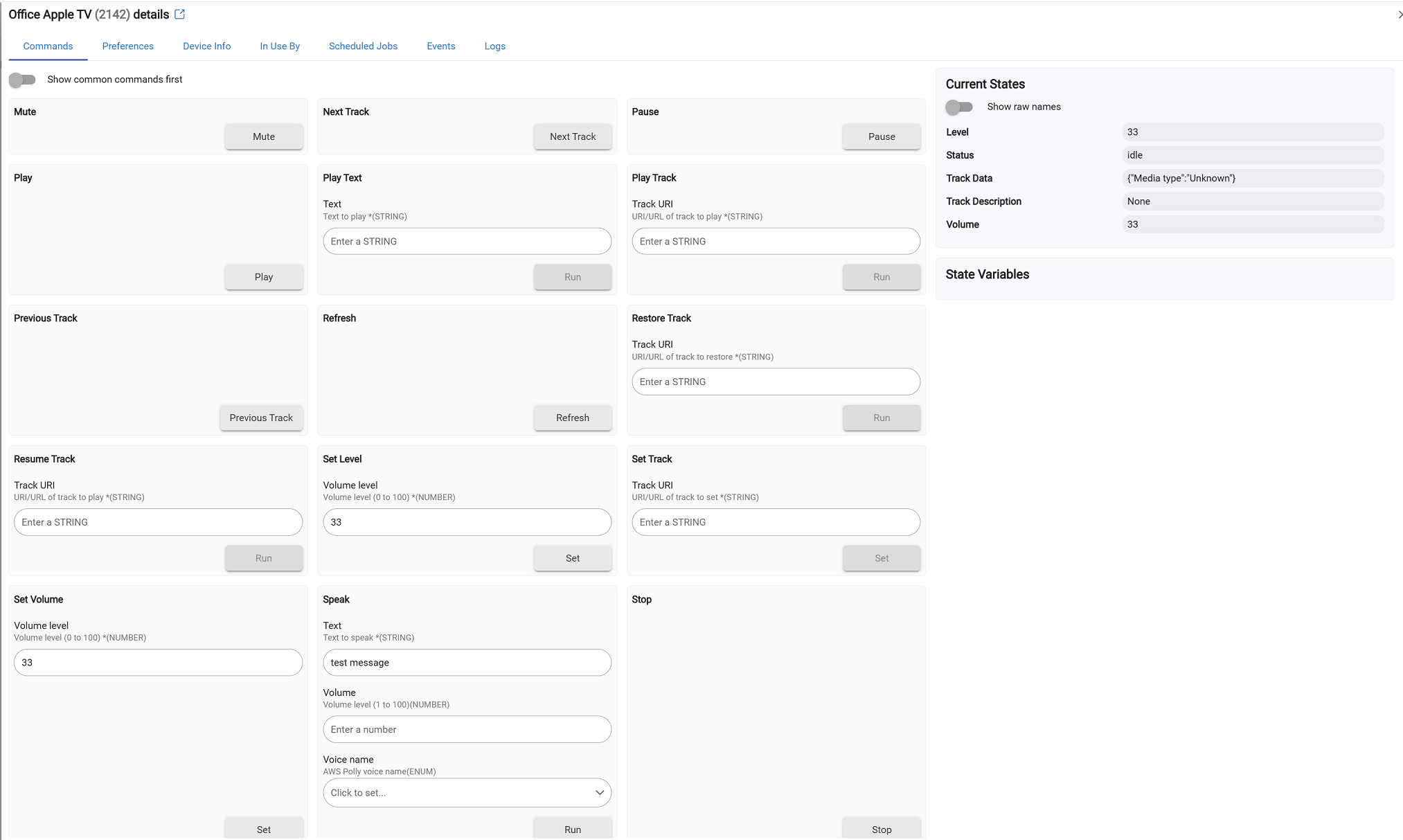This screenshot has height=840, width=1403.
Task: View the Logs tab
Action: coord(494,46)
